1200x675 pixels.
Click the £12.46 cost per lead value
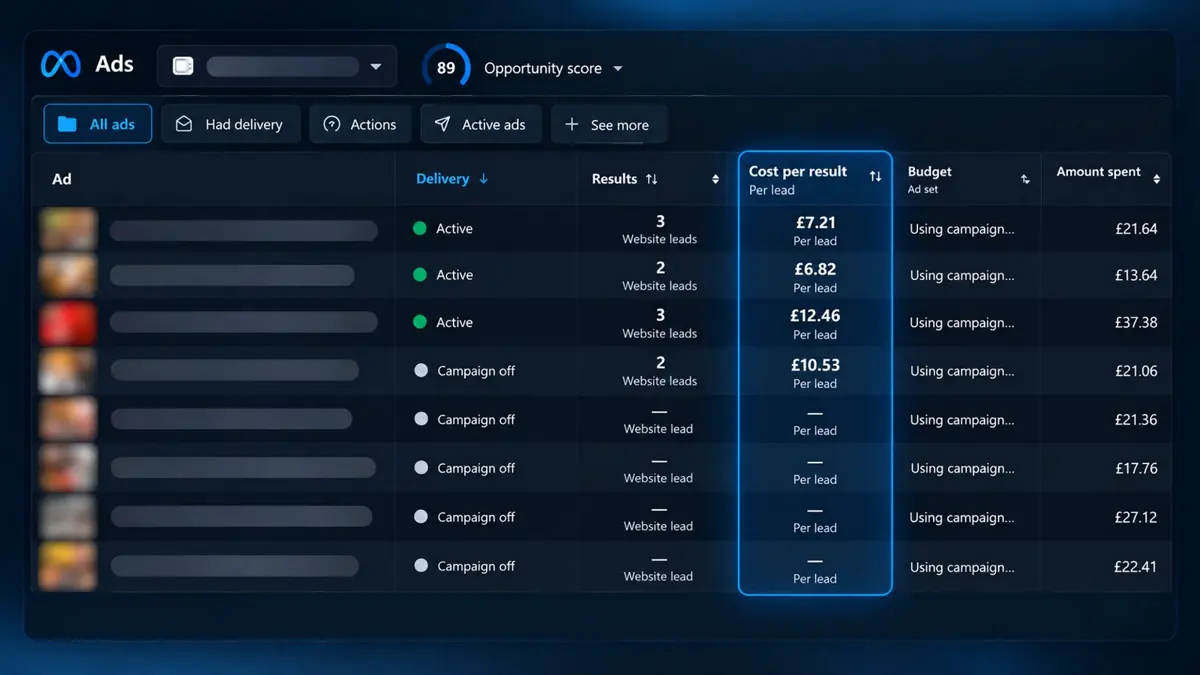[x=815, y=316]
